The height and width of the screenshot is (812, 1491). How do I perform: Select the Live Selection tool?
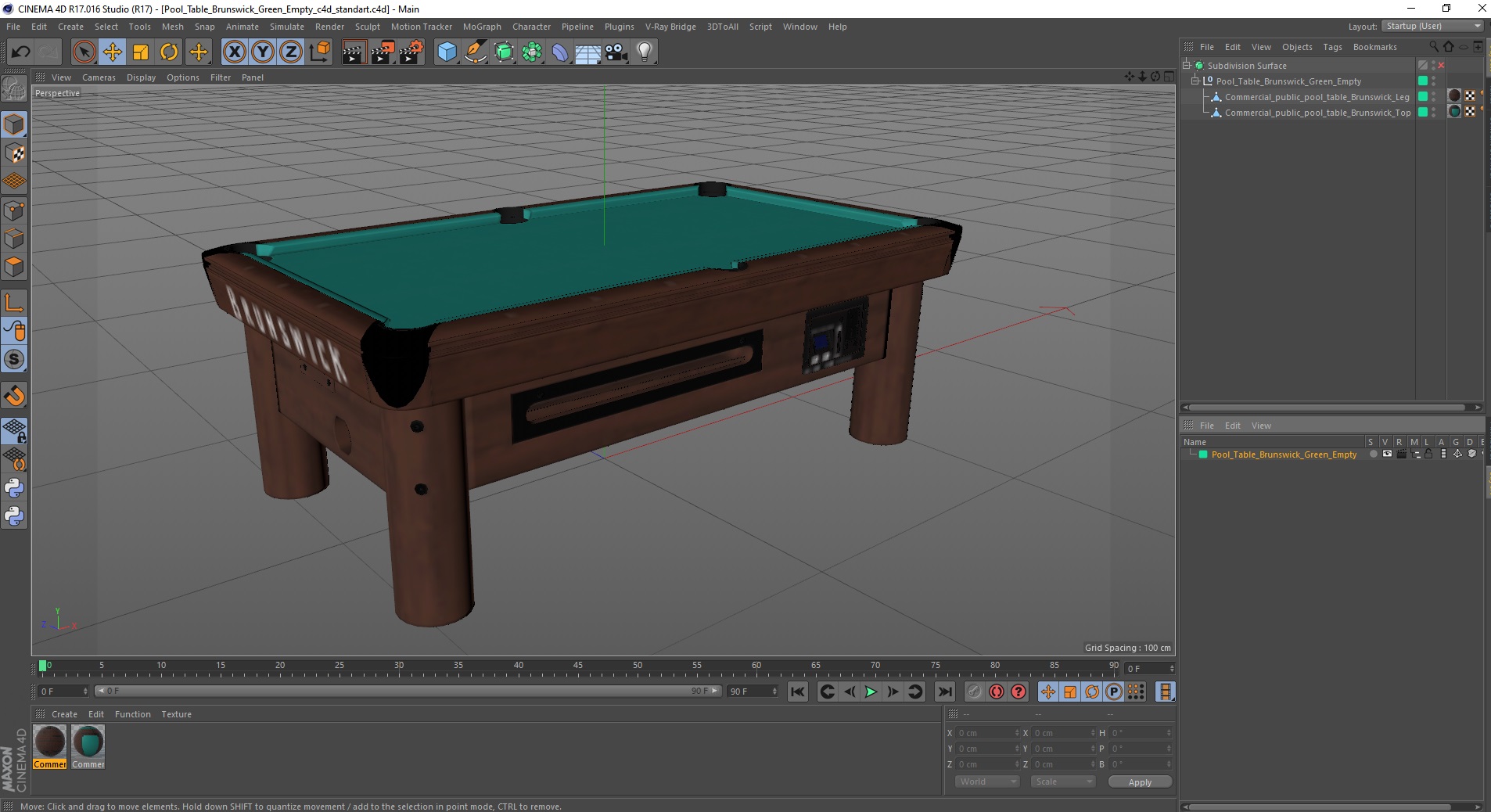84,52
